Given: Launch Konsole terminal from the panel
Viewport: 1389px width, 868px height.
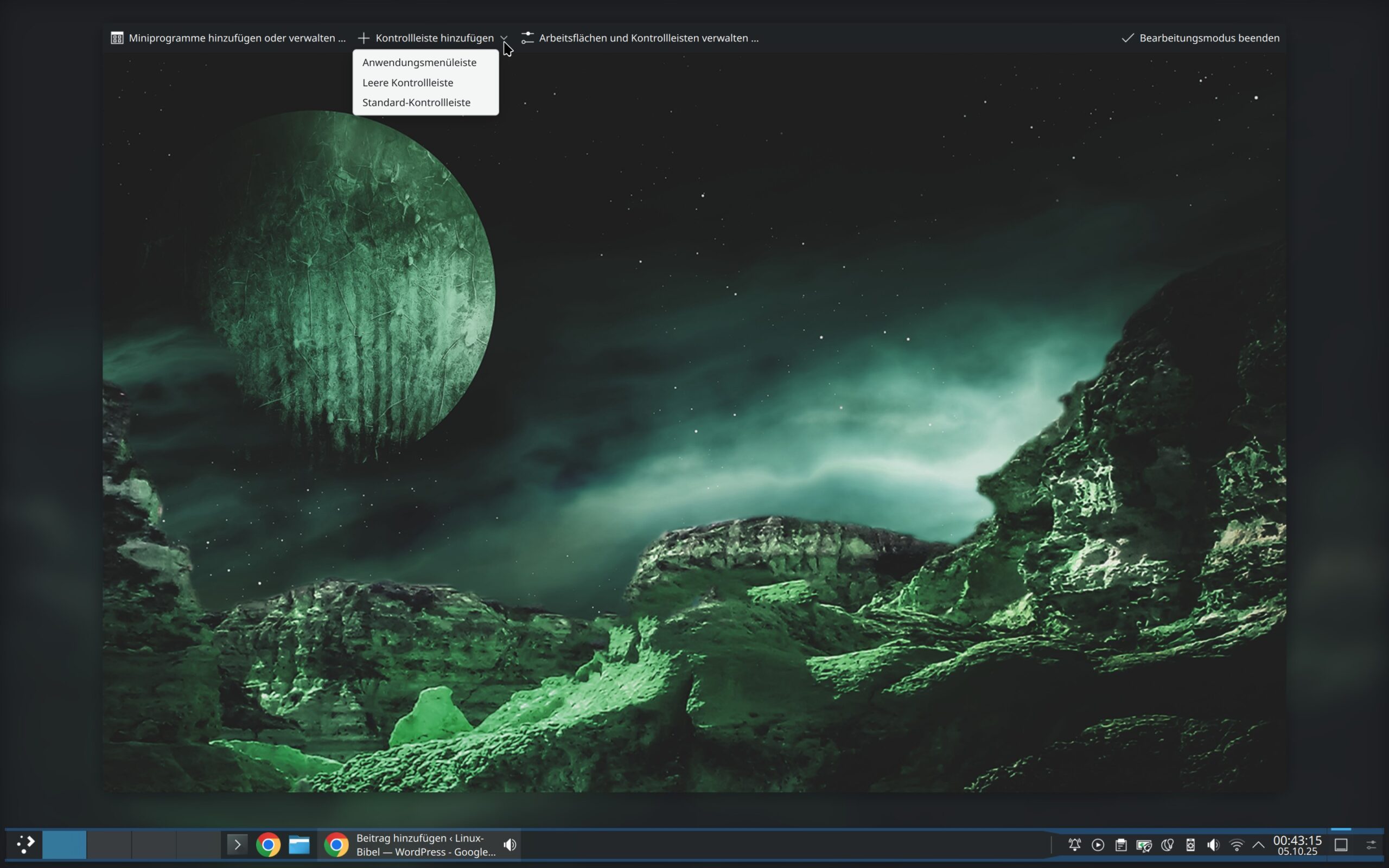Looking at the screenshot, I should point(237,845).
